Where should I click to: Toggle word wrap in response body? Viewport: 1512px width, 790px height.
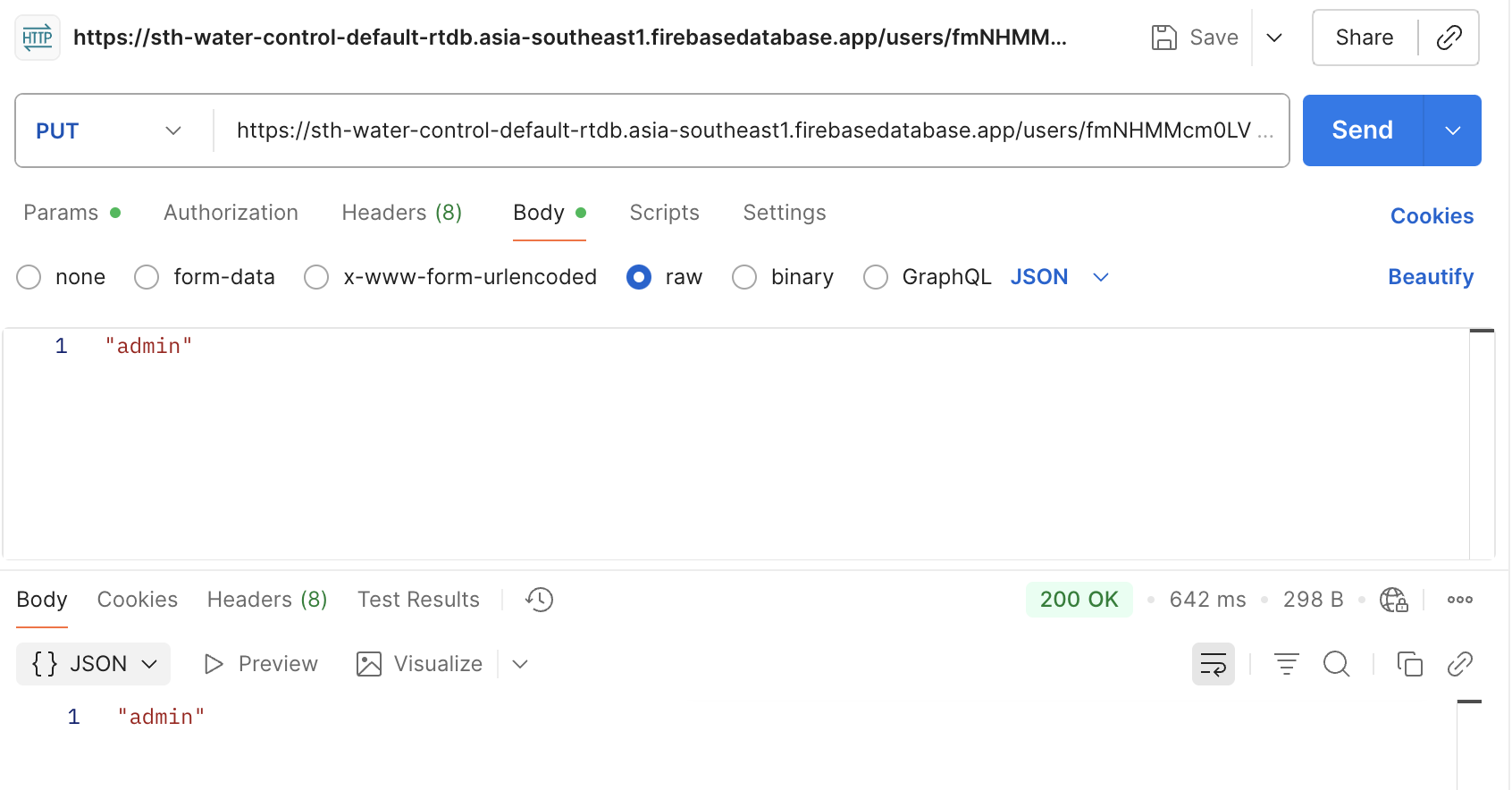click(1213, 664)
